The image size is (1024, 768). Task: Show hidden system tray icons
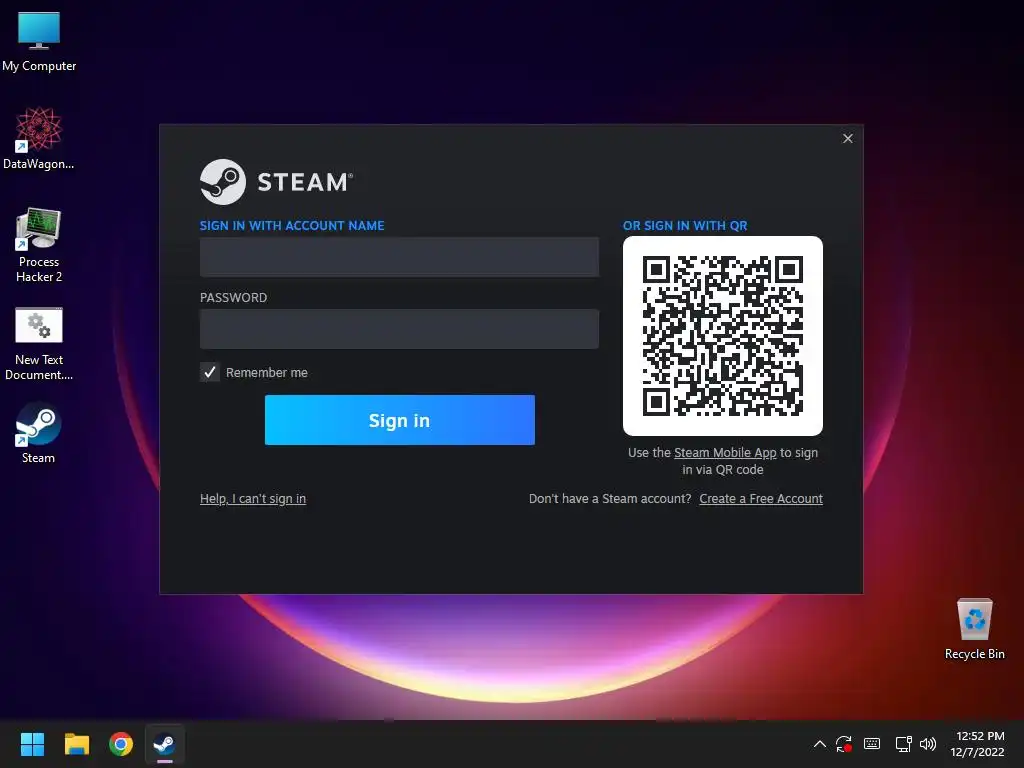[820, 744]
